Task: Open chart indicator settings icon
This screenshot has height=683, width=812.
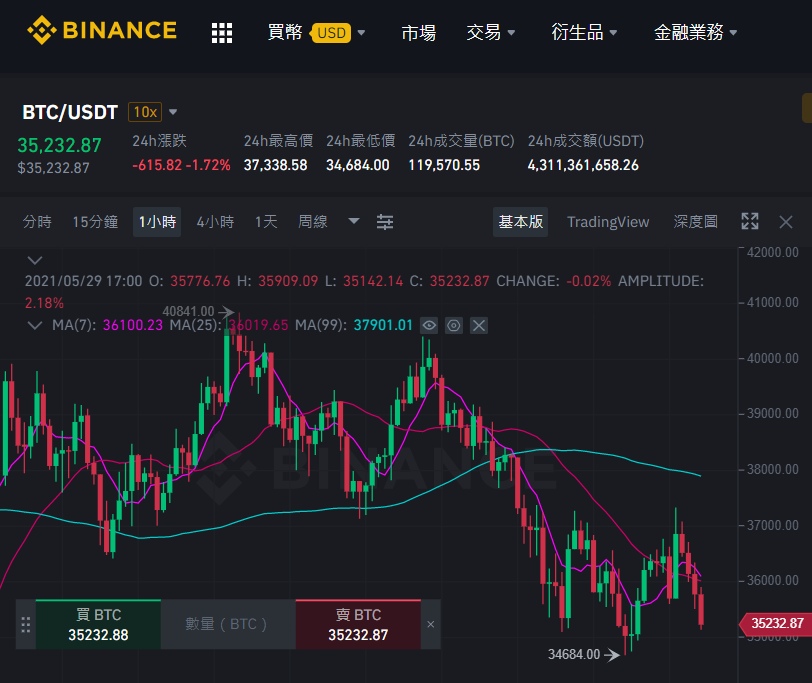Action: (385, 222)
